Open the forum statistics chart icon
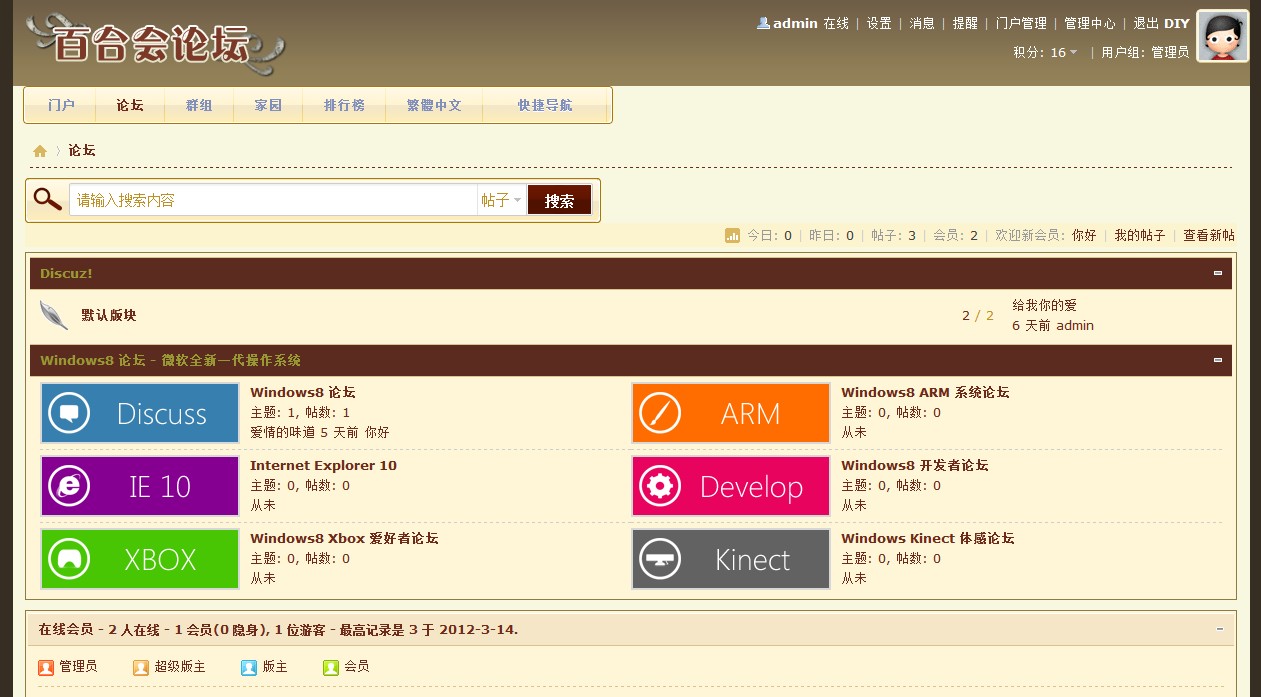 click(732, 236)
